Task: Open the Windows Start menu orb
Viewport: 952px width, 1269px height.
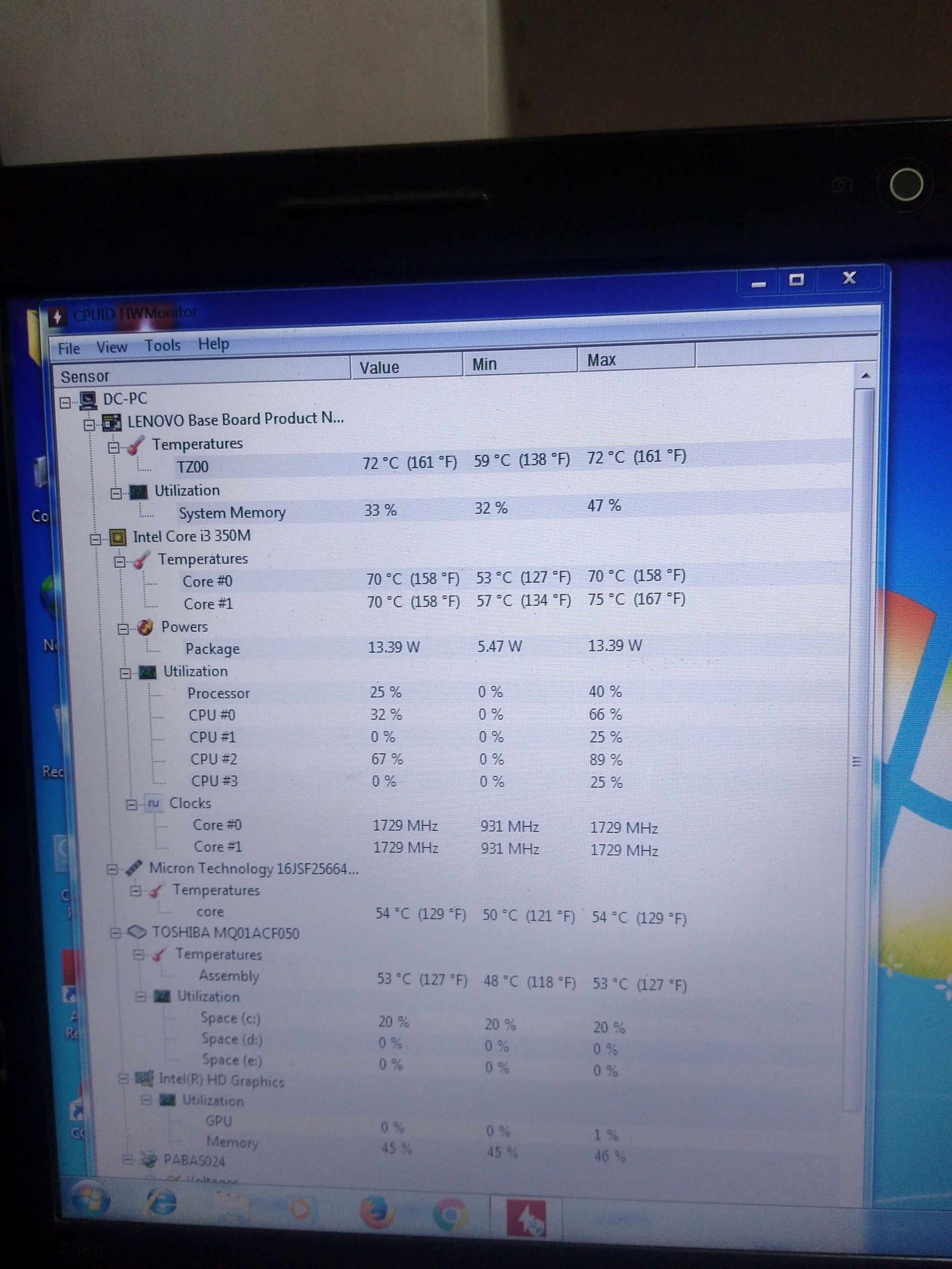Action: [90, 1199]
